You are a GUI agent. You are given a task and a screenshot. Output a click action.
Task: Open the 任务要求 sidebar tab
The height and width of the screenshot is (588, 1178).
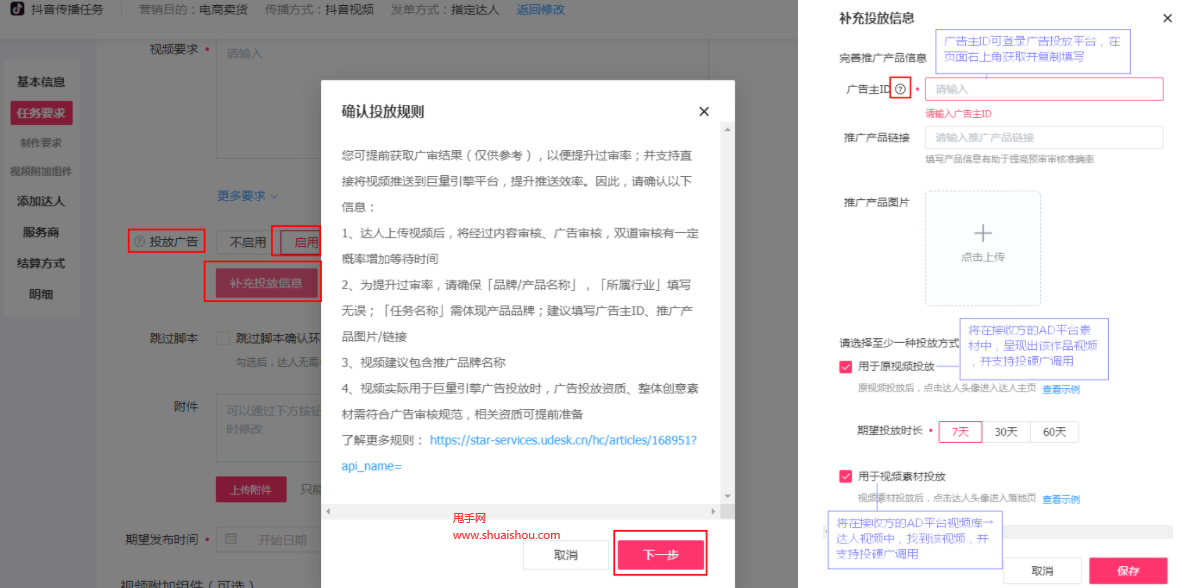pyautogui.click(x=41, y=113)
